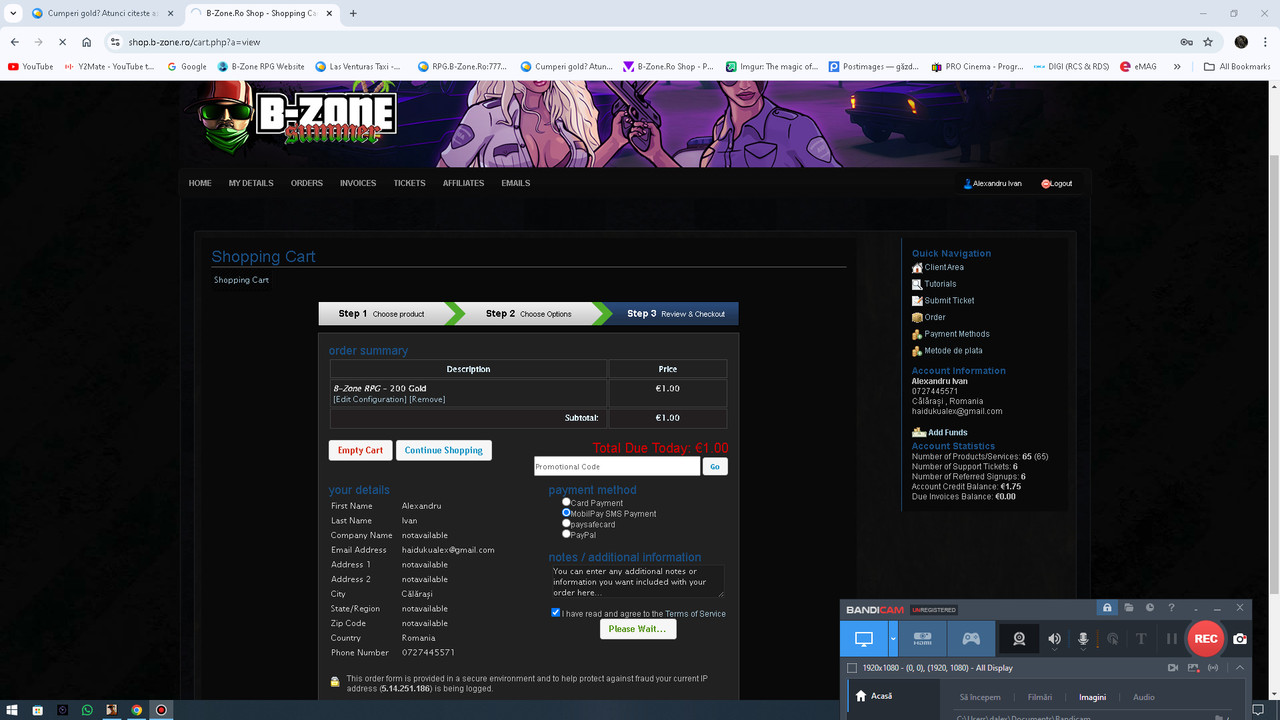1280x720 pixels.
Task: Start recording with the red REC button
Action: 1206,639
